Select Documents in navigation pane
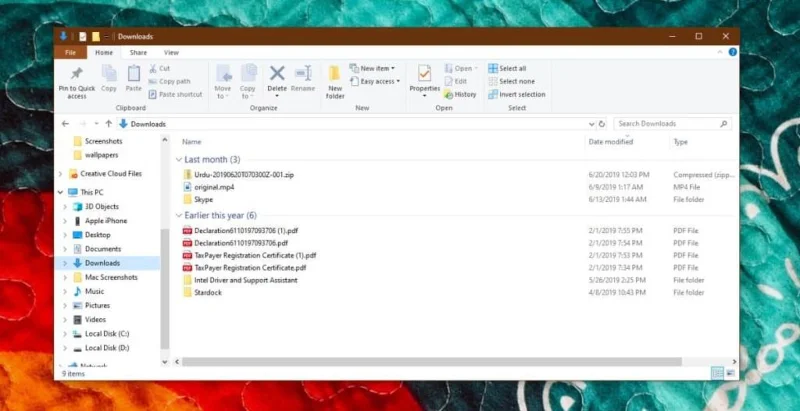 click(103, 249)
